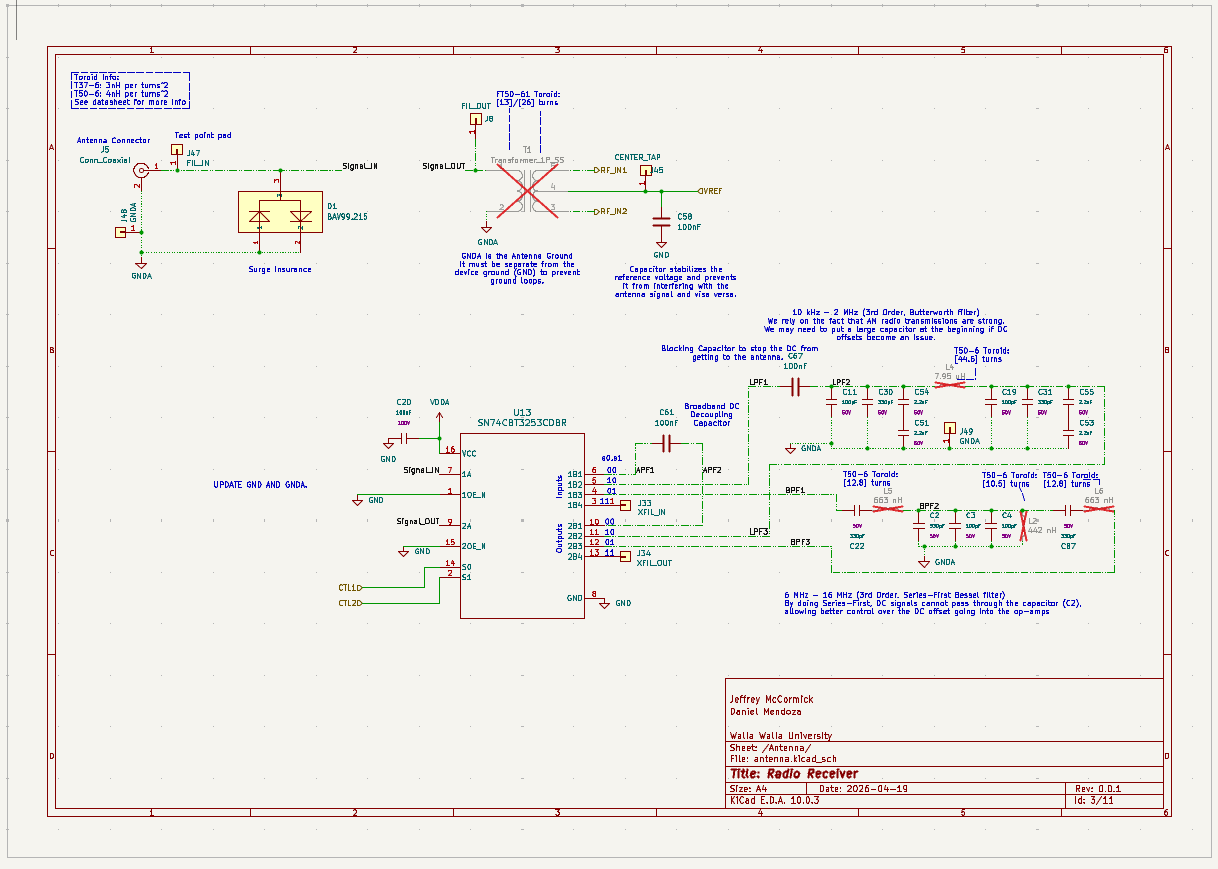
Task: Select the C20 decoupling capacitor symbol
Action: click(x=405, y=438)
